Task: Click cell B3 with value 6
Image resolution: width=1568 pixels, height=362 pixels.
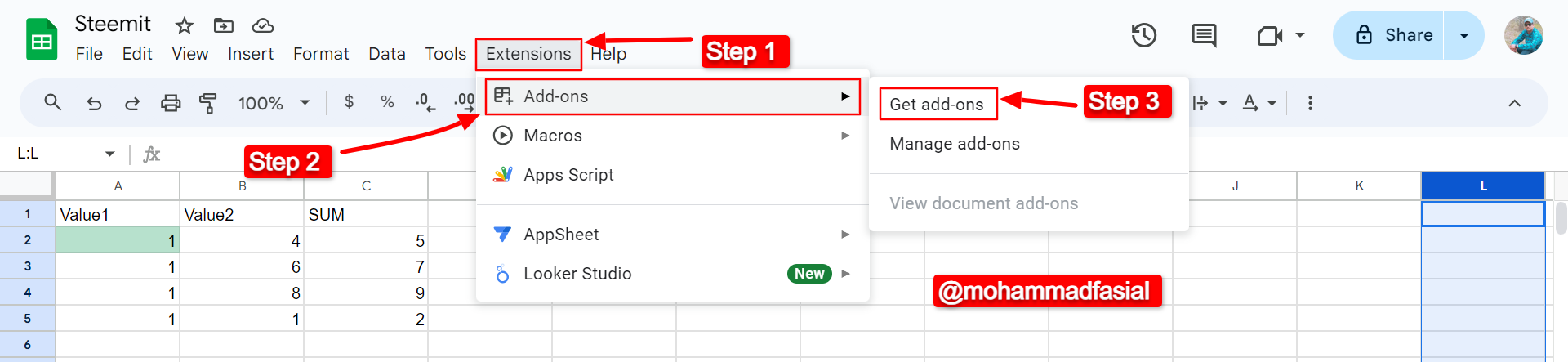Action: click(242, 266)
